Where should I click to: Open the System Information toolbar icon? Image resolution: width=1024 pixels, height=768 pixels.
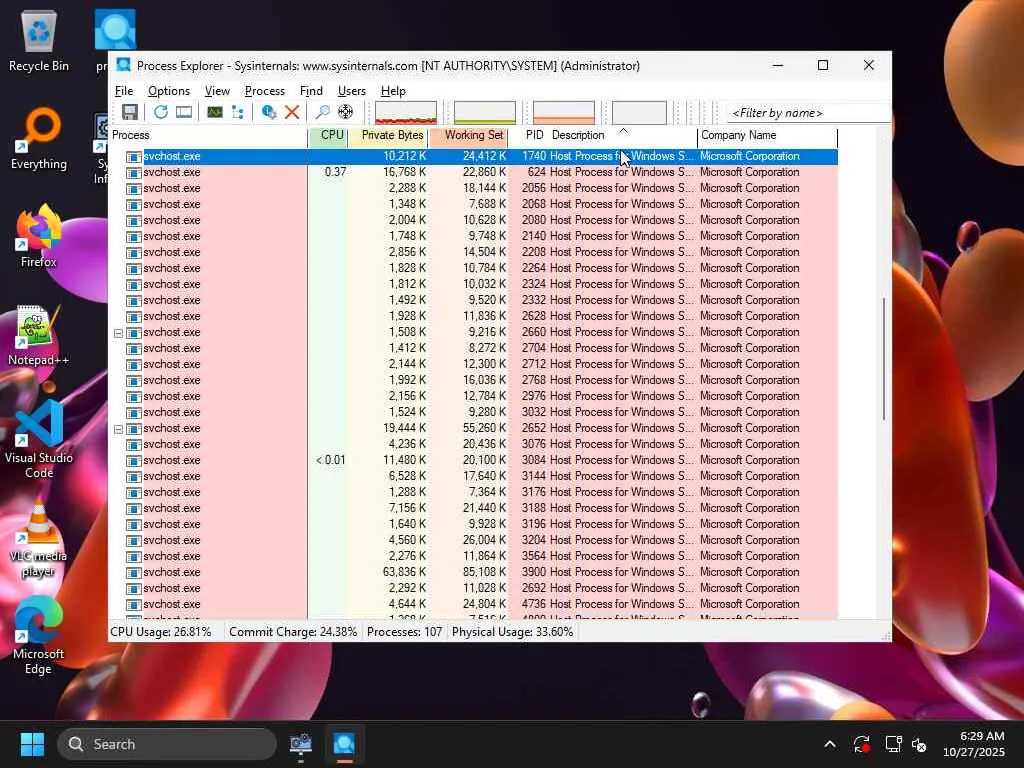pos(184,112)
